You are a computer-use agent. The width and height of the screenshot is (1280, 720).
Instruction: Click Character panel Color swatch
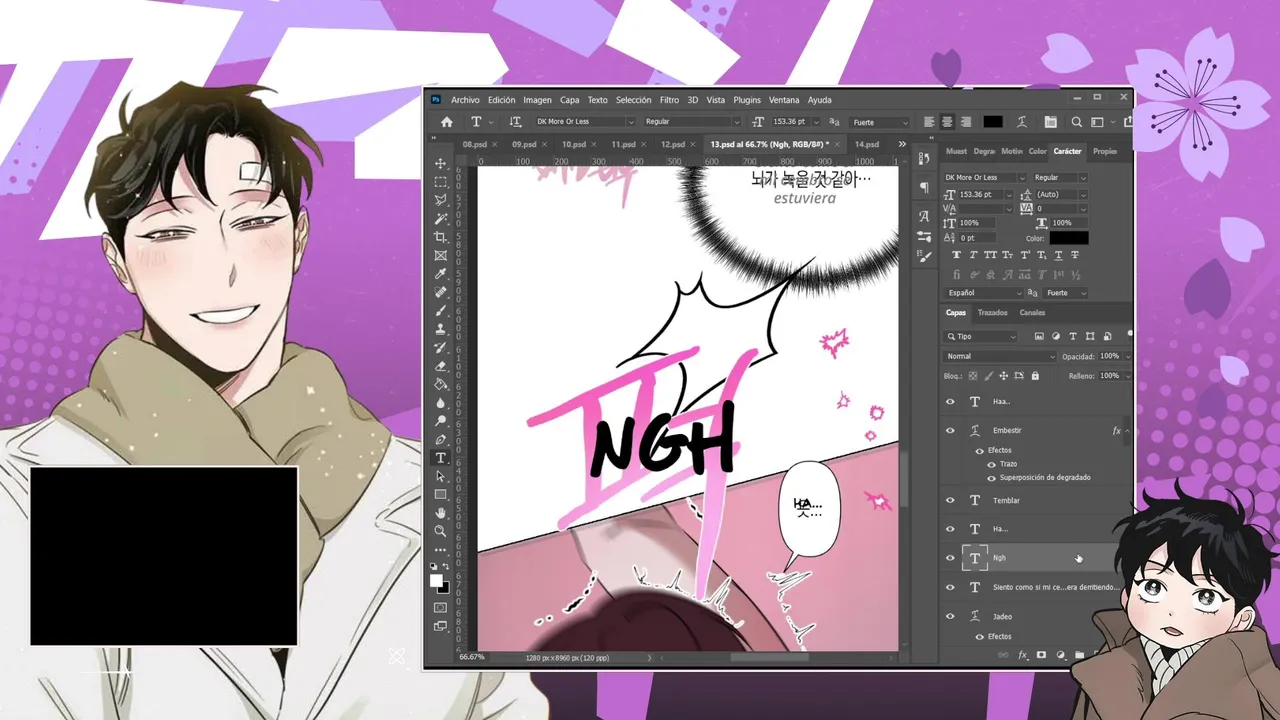tap(1069, 238)
